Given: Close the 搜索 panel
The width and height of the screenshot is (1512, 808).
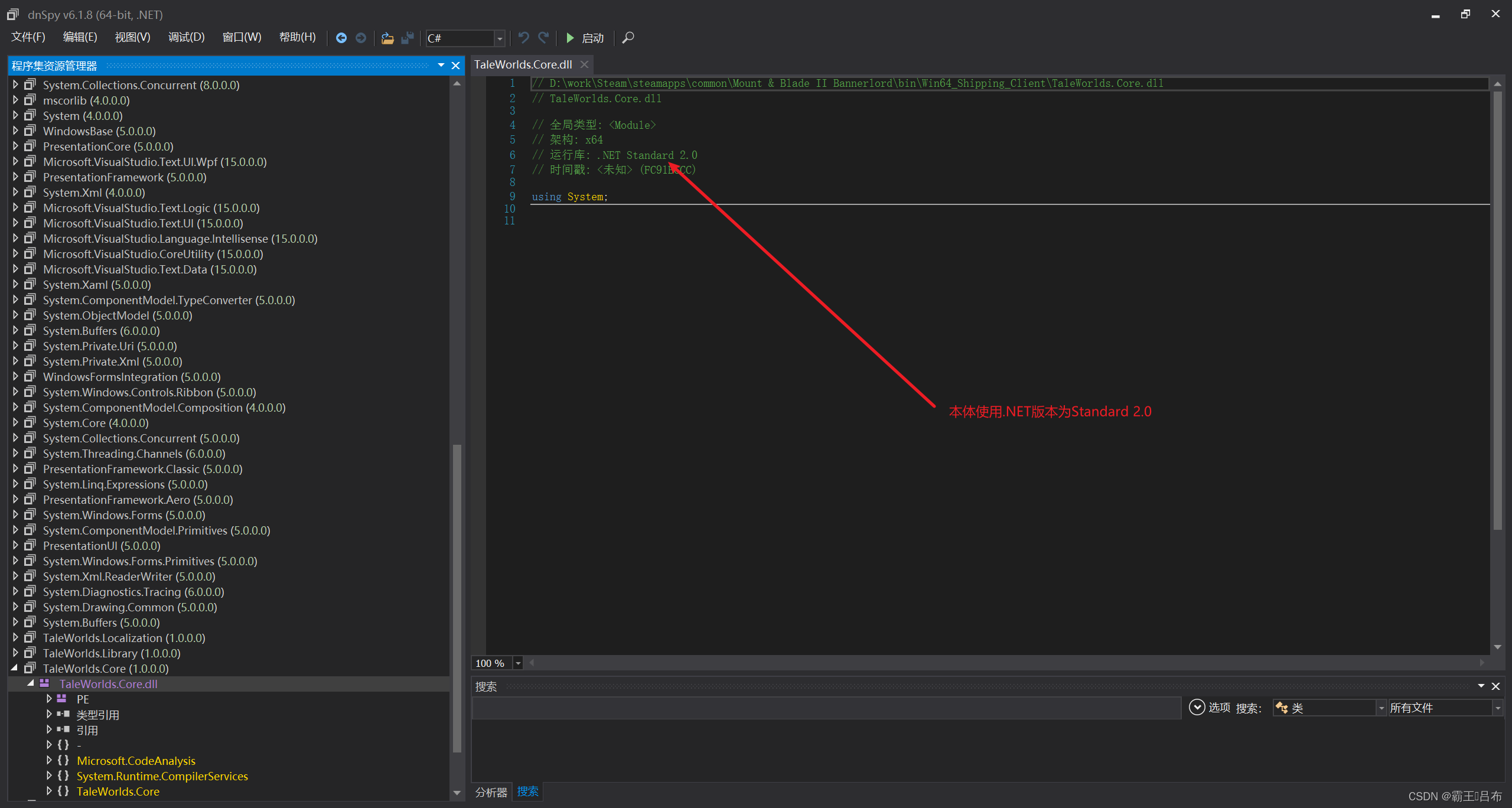Looking at the screenshot, I should pyautogui.click(x=1495, y=686).
